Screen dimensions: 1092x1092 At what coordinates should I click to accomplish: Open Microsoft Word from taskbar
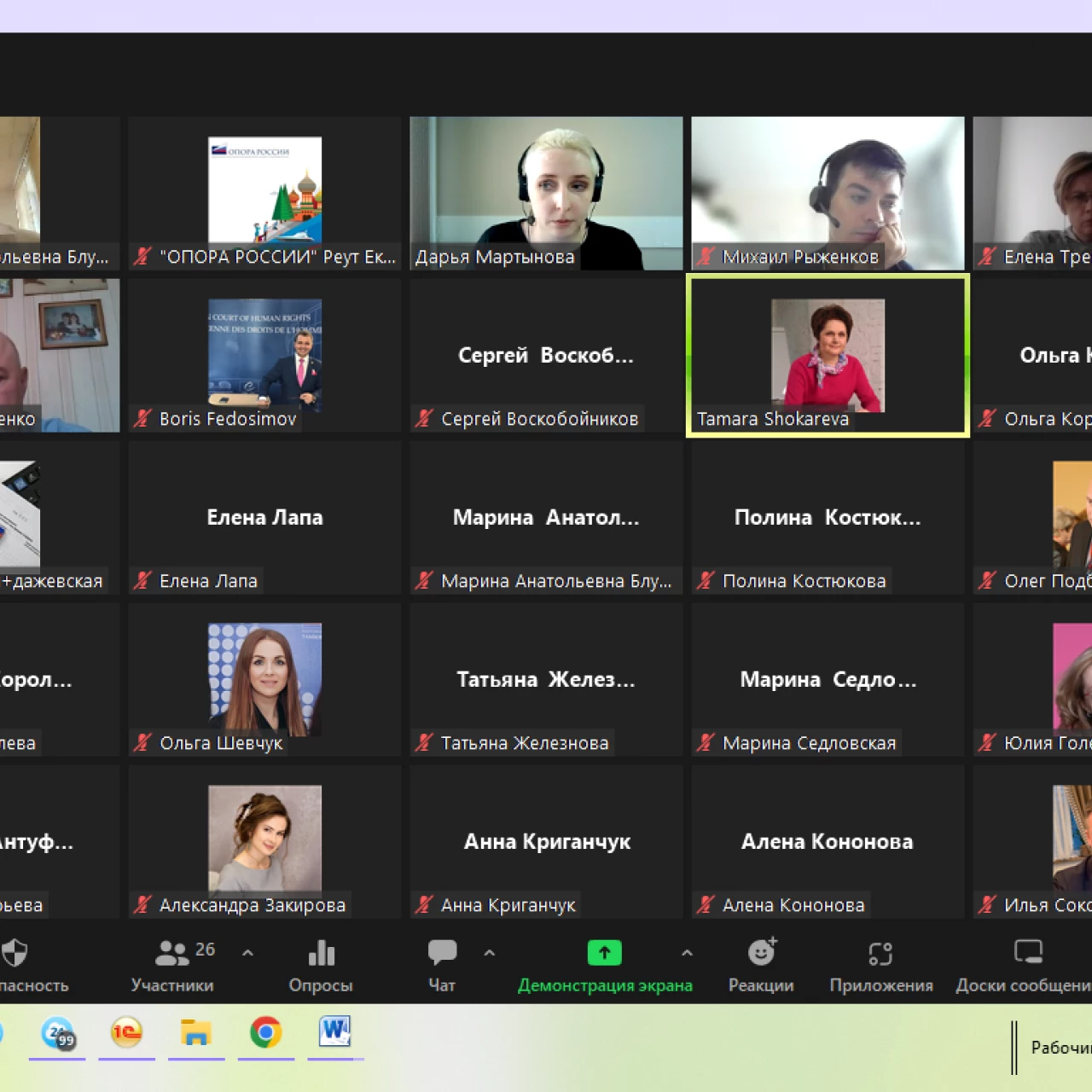point(335,1032)
